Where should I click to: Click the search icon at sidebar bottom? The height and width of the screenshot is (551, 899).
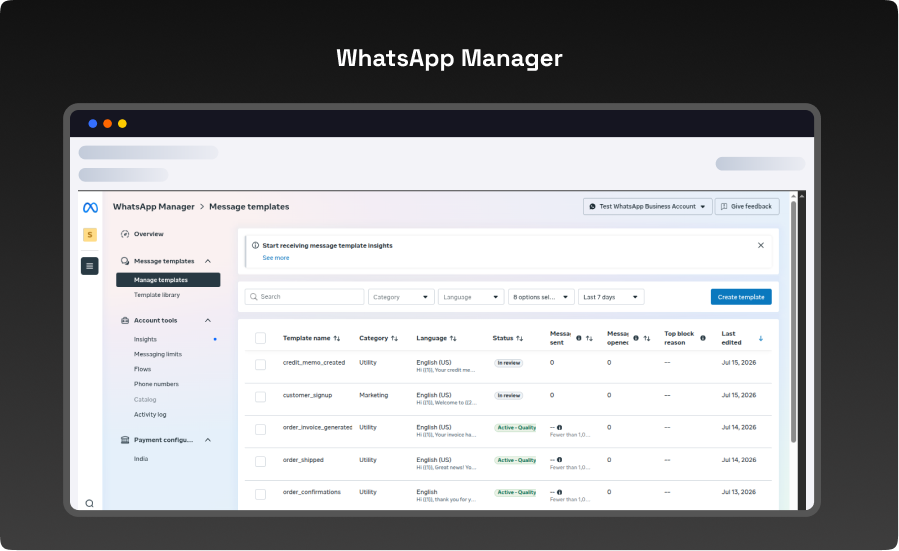coord(89,503)
